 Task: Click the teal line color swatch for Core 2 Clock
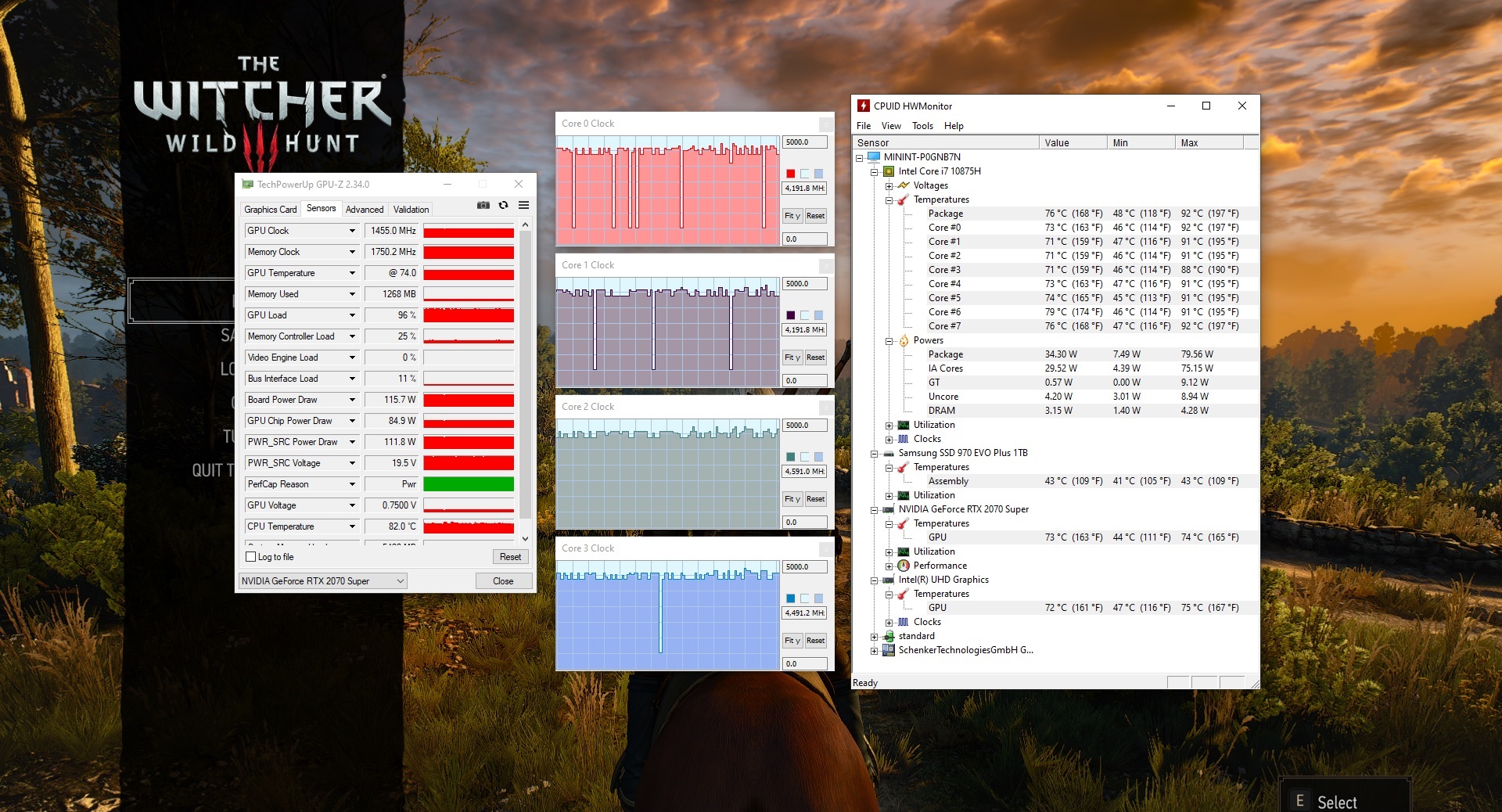[790, 457]
